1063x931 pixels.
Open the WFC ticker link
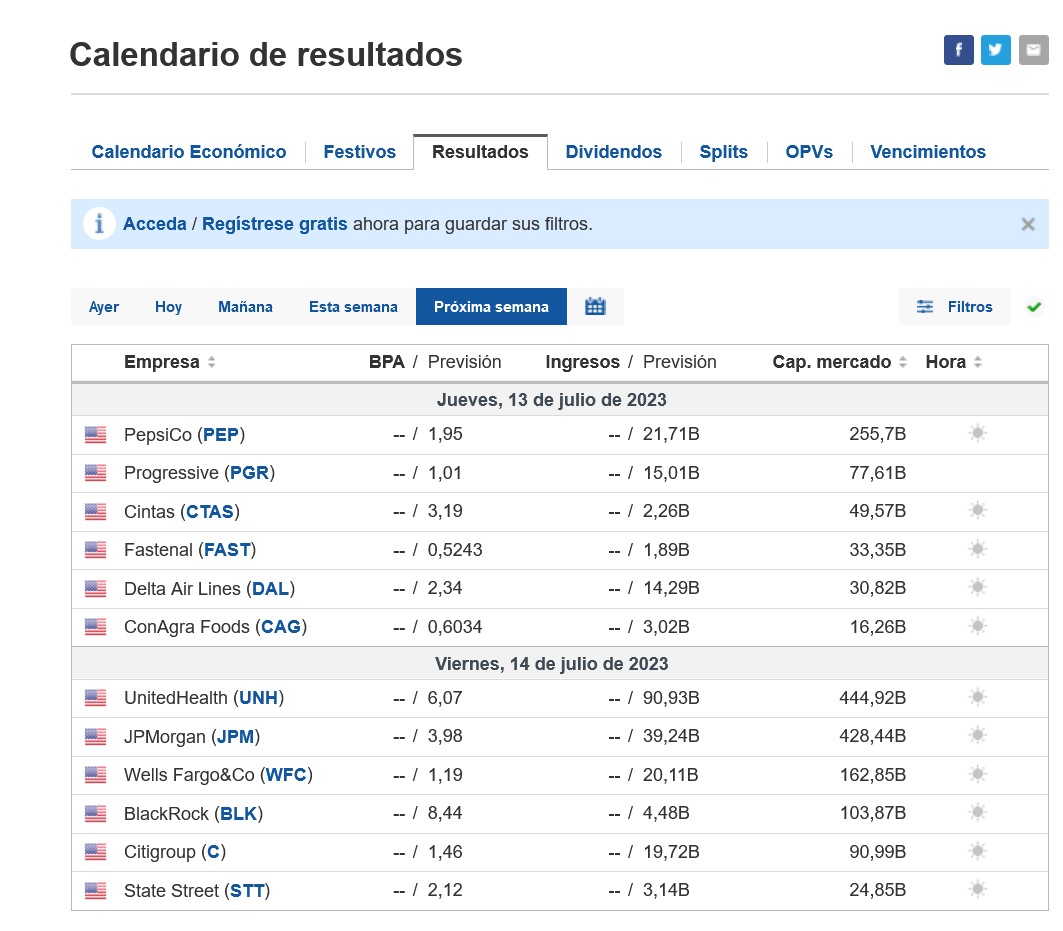click(x=286, y=775)
